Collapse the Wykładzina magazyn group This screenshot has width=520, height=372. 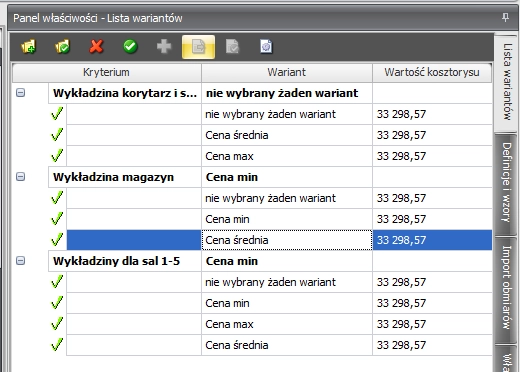click(21, 177)
